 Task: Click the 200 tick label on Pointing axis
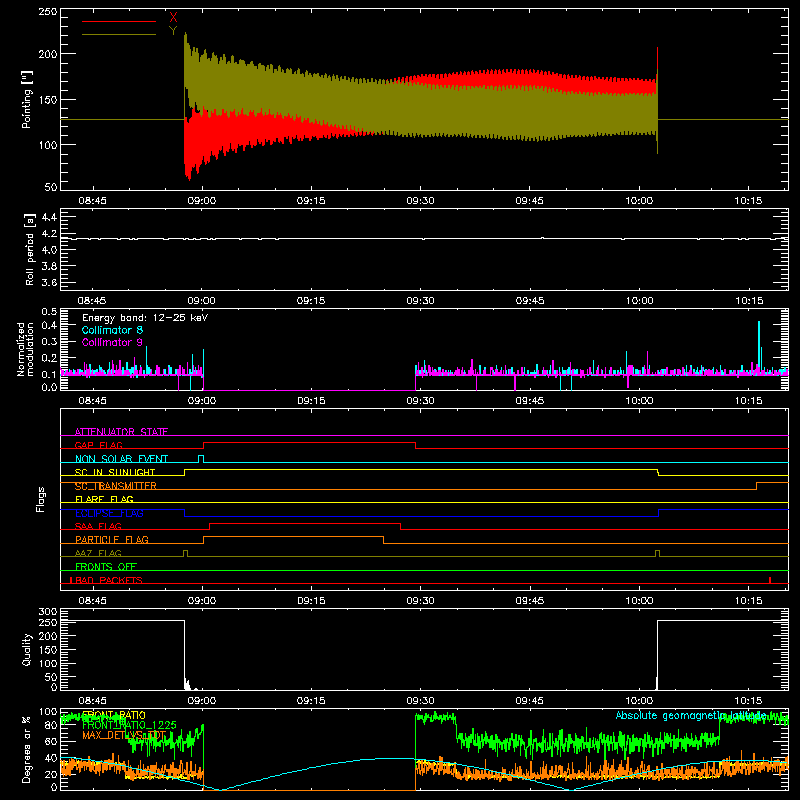click(48, 54)
